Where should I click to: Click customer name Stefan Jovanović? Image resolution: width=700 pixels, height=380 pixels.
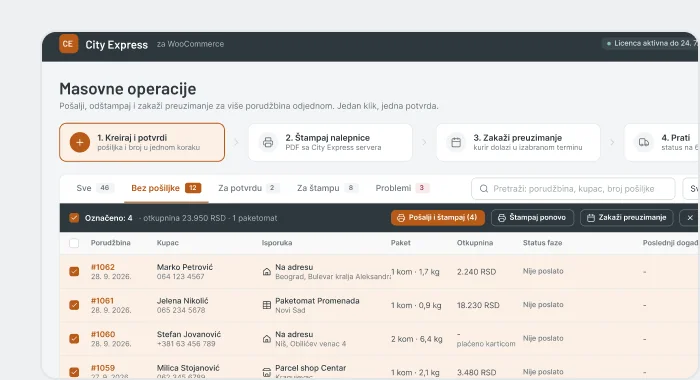click(189, 334)
